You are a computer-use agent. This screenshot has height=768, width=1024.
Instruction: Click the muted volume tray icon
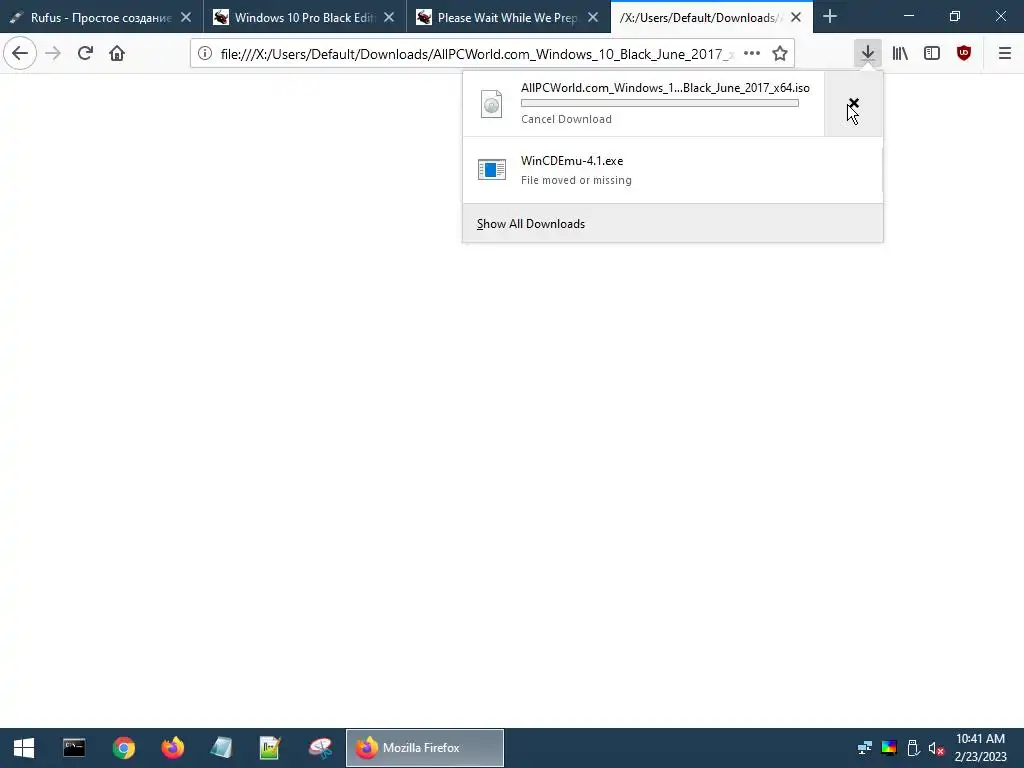pos(937,748)
